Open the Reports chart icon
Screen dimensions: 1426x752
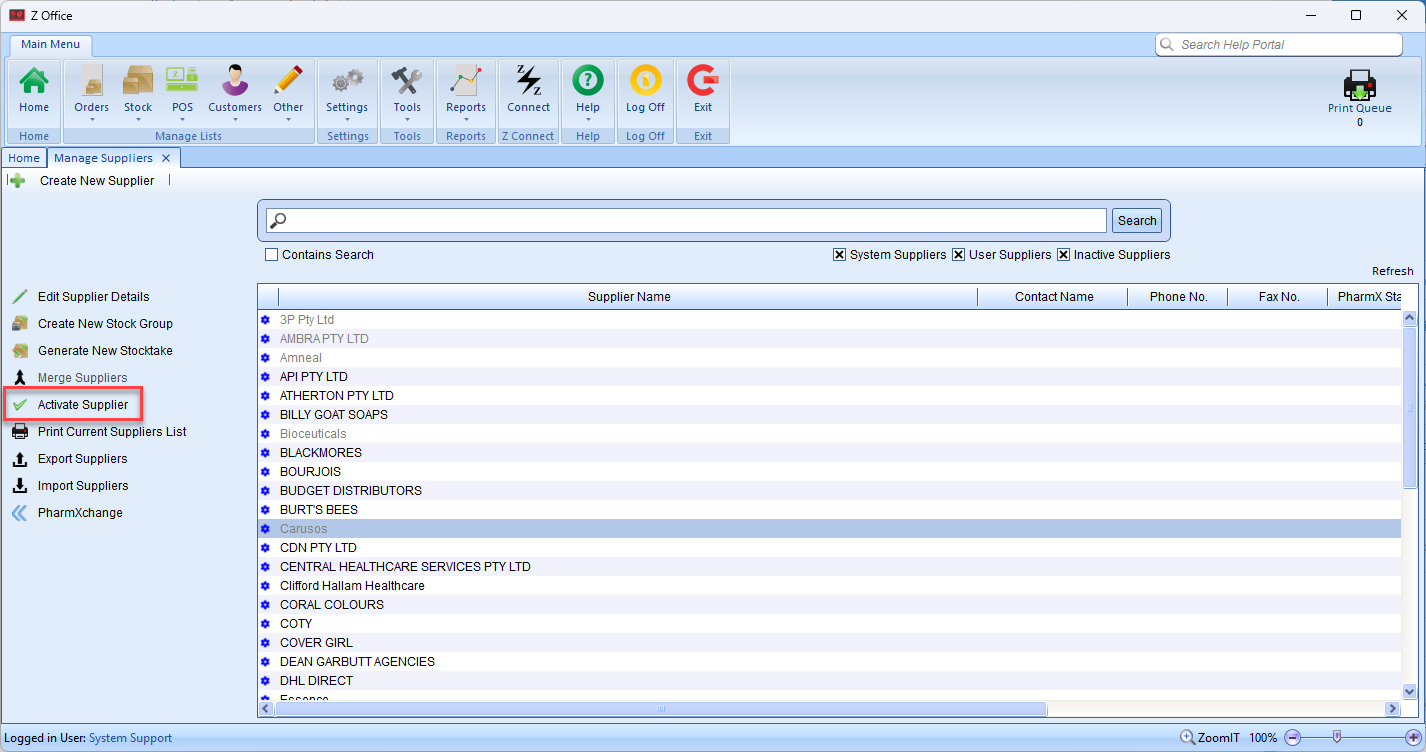(x=466, y=81)
